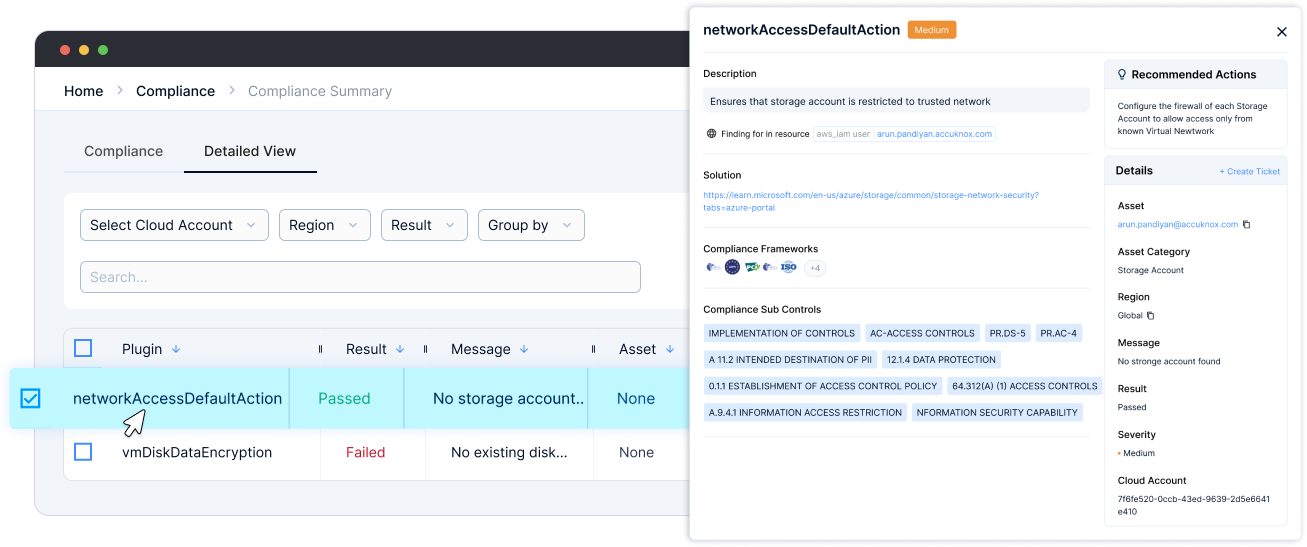Go to Home in the breadcrumb
The image size is (1307, 547).
tap(83, 91)
